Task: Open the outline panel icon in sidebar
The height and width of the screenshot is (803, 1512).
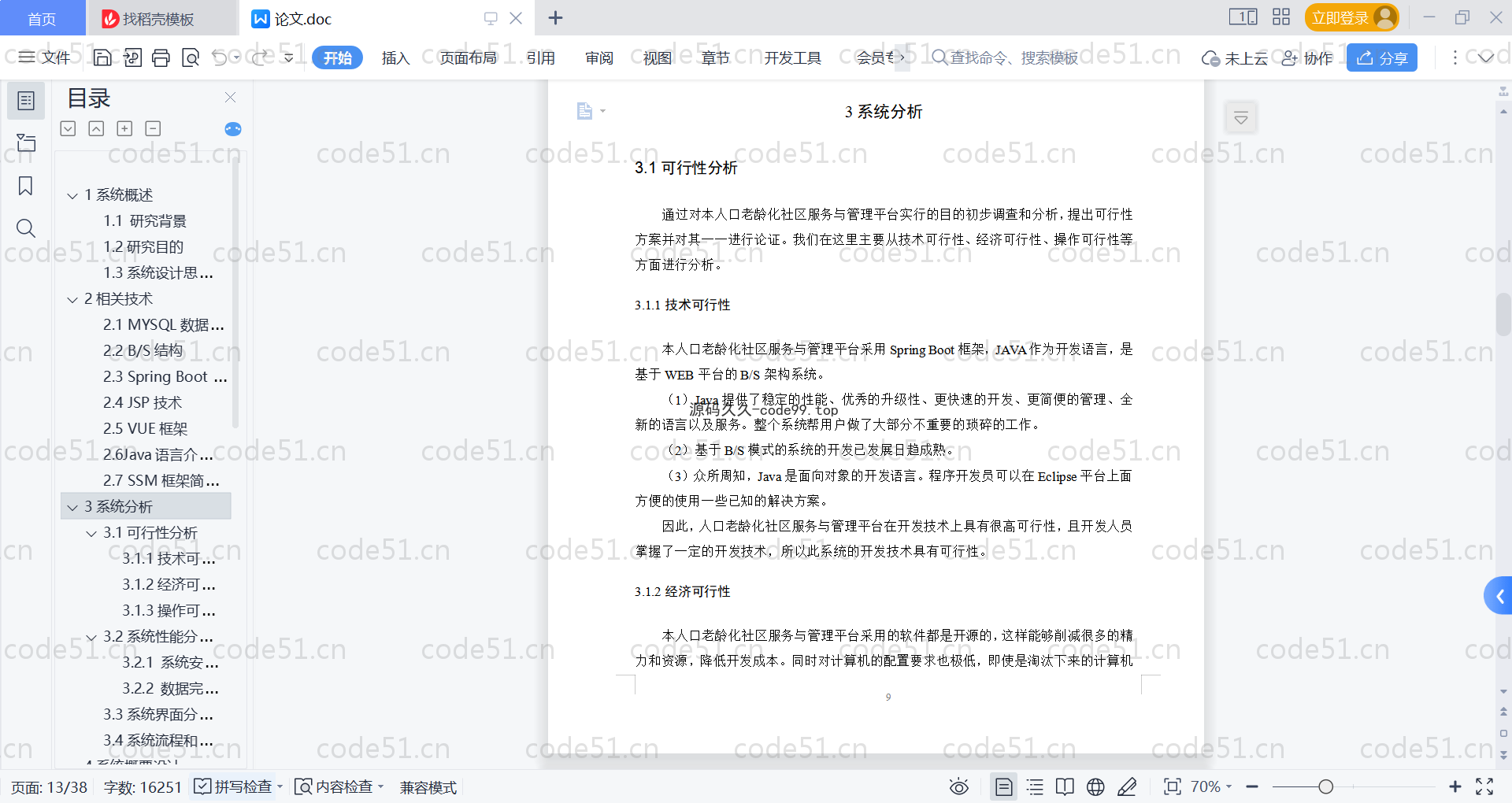Action: point(26,101)
